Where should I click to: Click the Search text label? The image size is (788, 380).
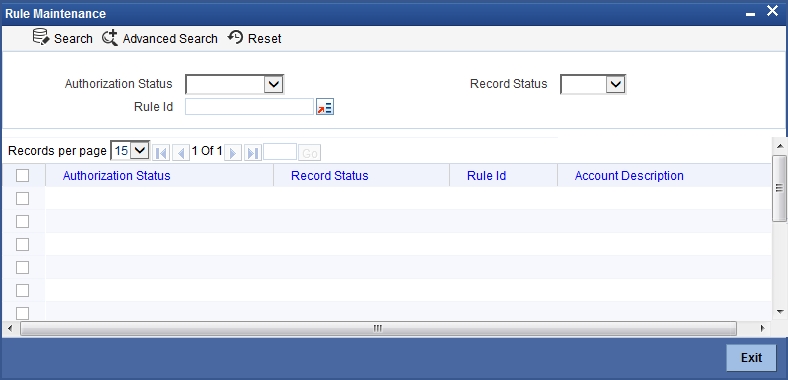click(x=73, y=39)
